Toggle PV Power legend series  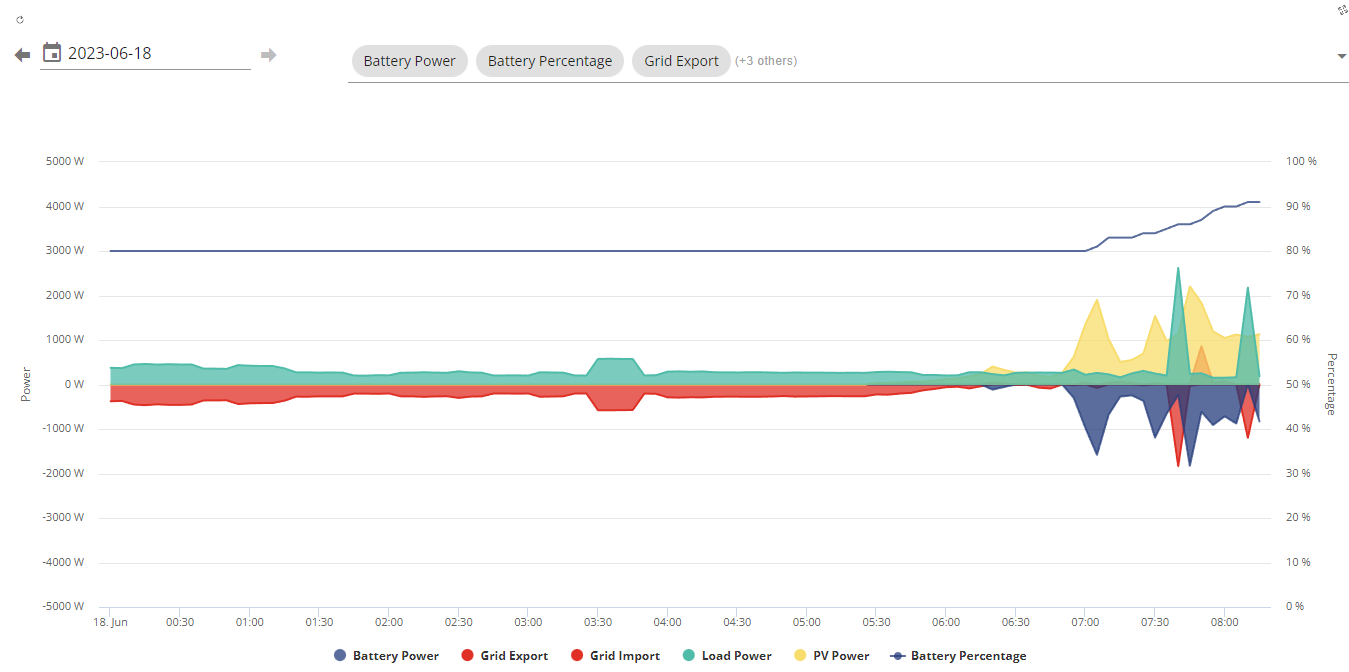[830, 656]
